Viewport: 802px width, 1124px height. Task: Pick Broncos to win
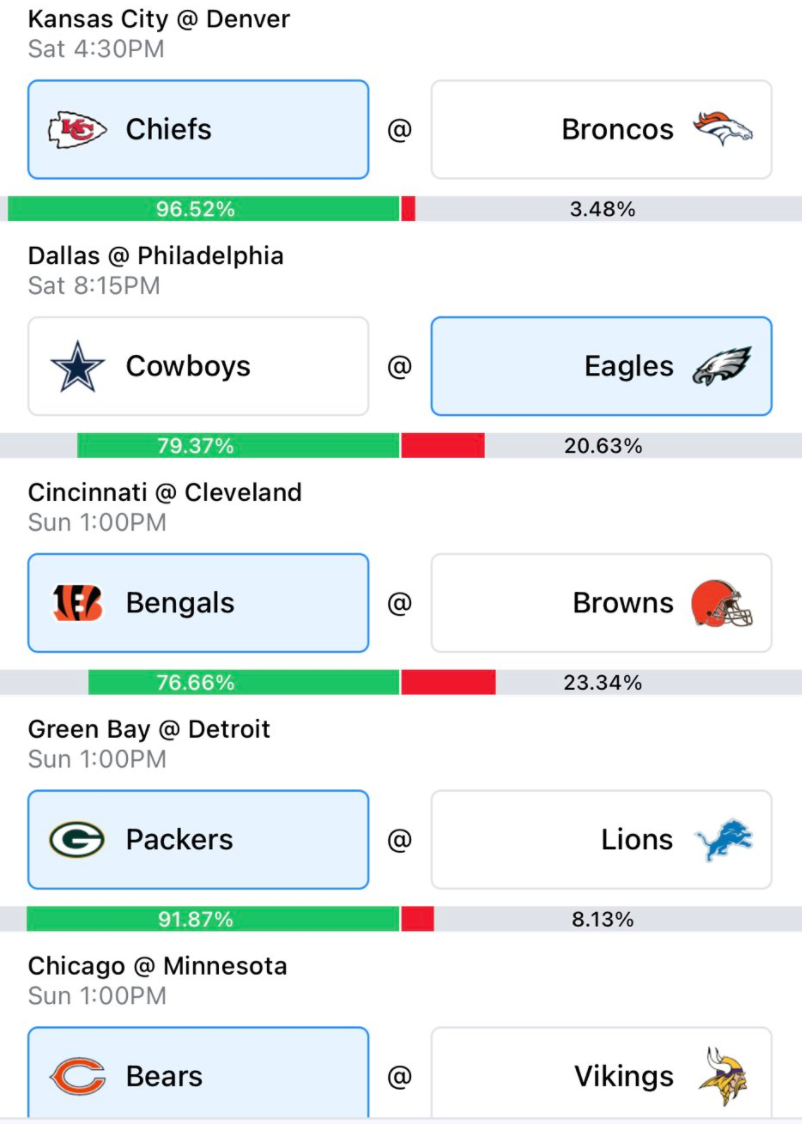point(601,130)
